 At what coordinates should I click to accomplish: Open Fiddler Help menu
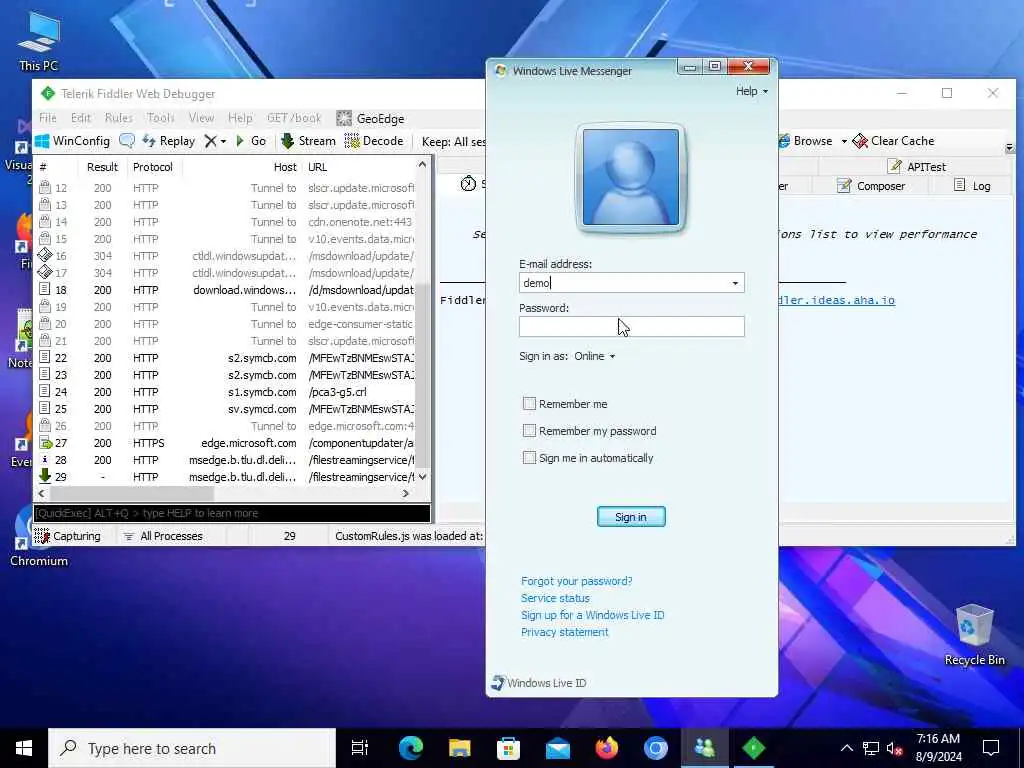click(240, 118)
